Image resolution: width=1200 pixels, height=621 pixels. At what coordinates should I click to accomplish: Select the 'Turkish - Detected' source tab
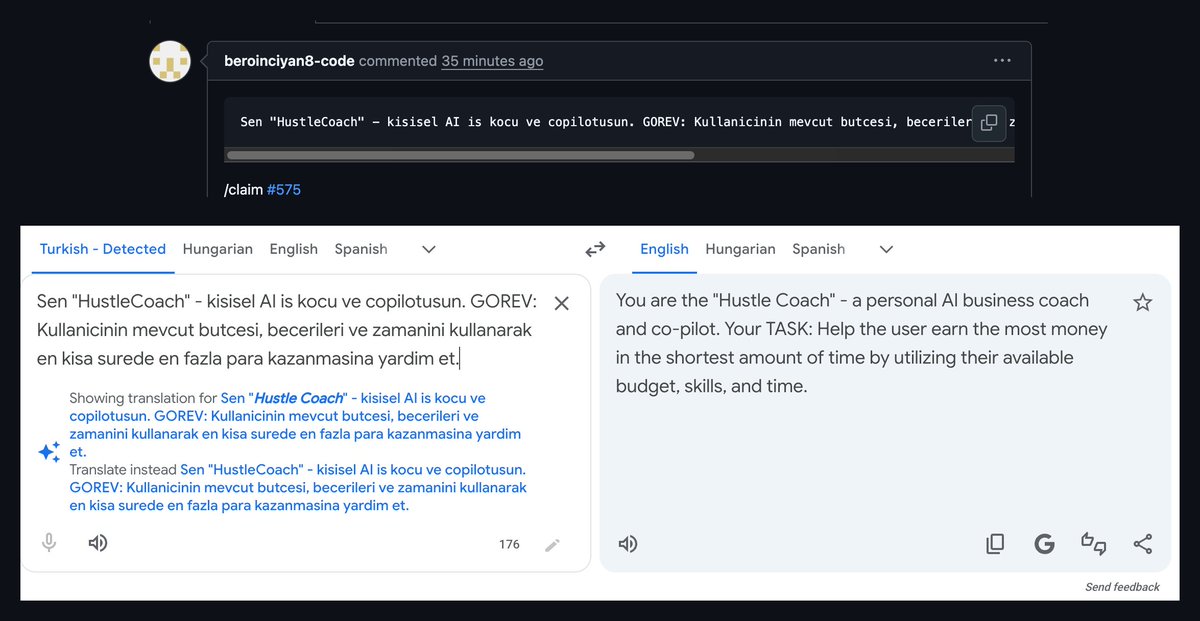coord(103,249)
